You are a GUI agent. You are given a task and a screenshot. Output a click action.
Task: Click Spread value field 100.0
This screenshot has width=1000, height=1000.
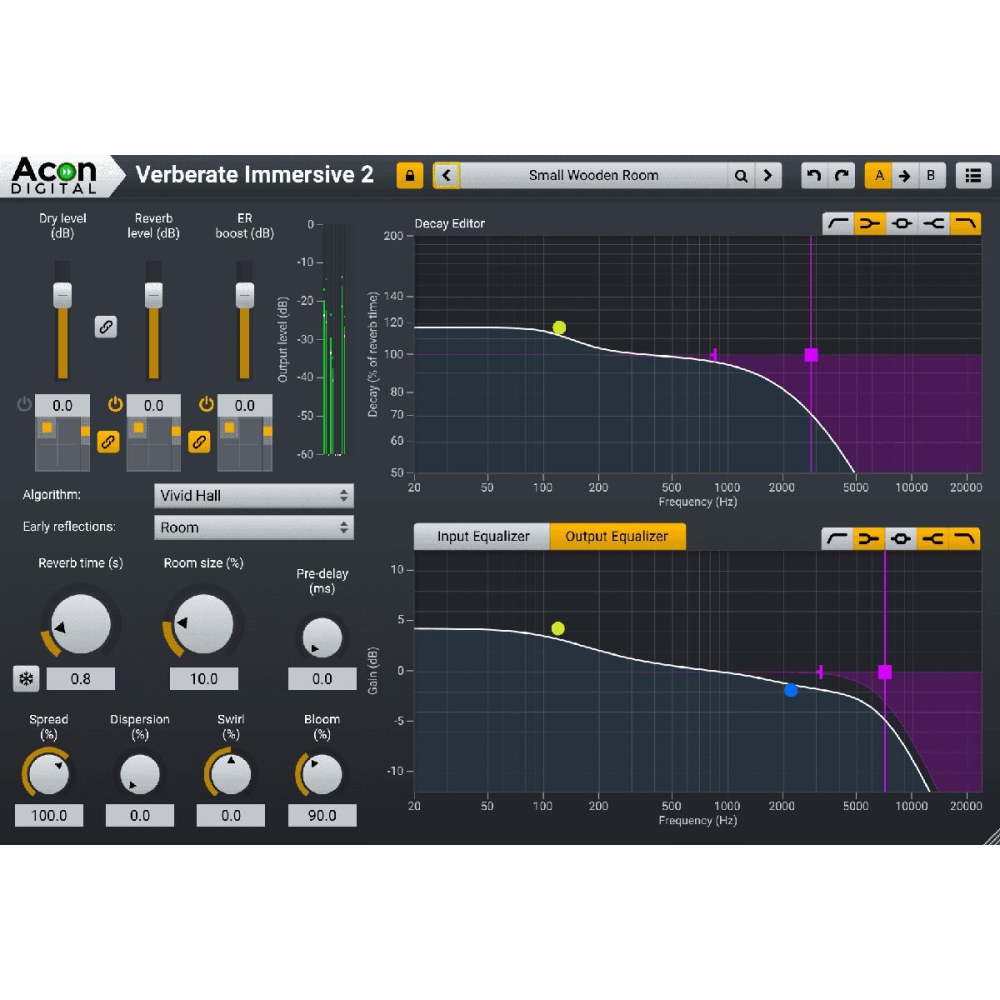49,816
